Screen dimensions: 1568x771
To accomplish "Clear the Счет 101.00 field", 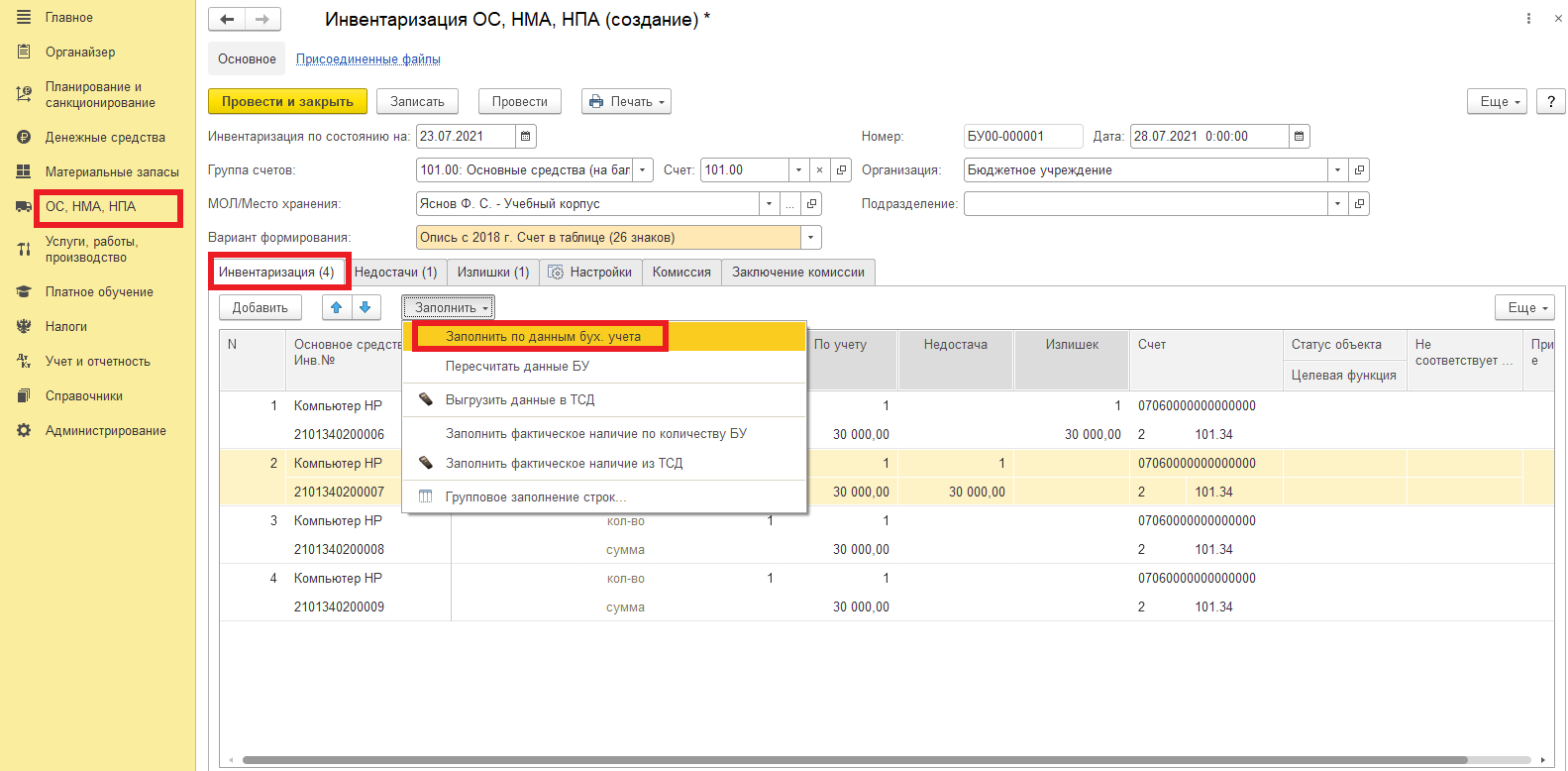I will point(819,169).
